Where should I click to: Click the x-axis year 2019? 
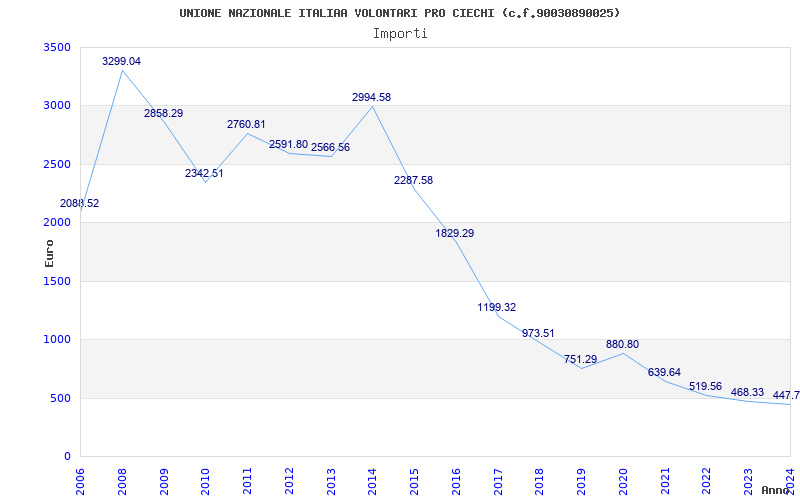(x=581, y=483)
